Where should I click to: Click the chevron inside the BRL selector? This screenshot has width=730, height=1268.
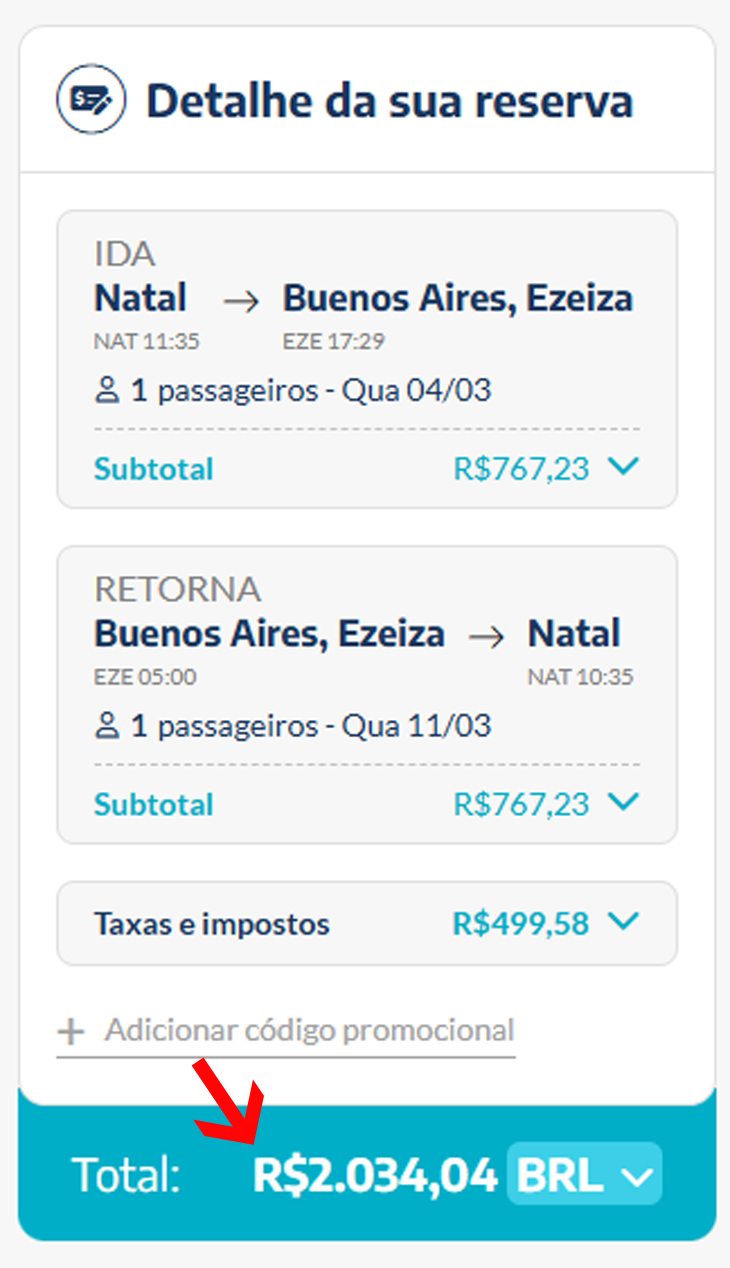(x=636, y=1178)
